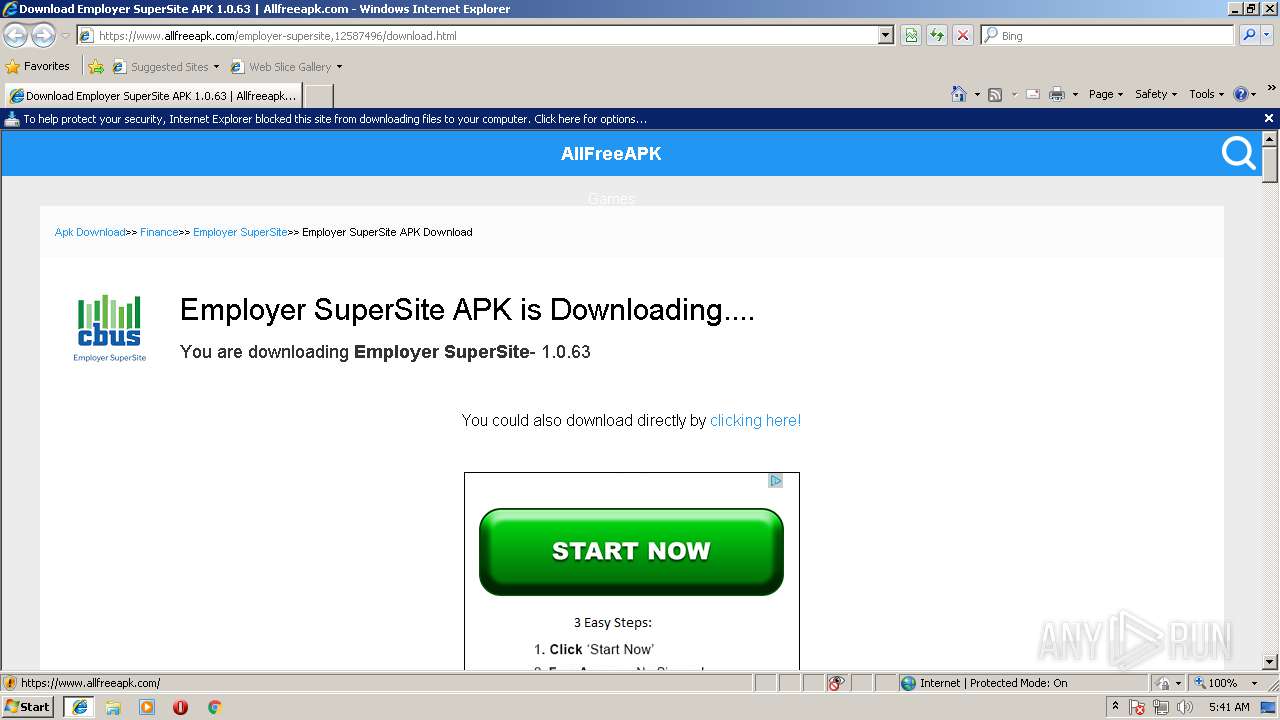The height and width of the screenshot is (720, 1280).
Task: Click the security information bar message
Action: click(x=335, y=119)
